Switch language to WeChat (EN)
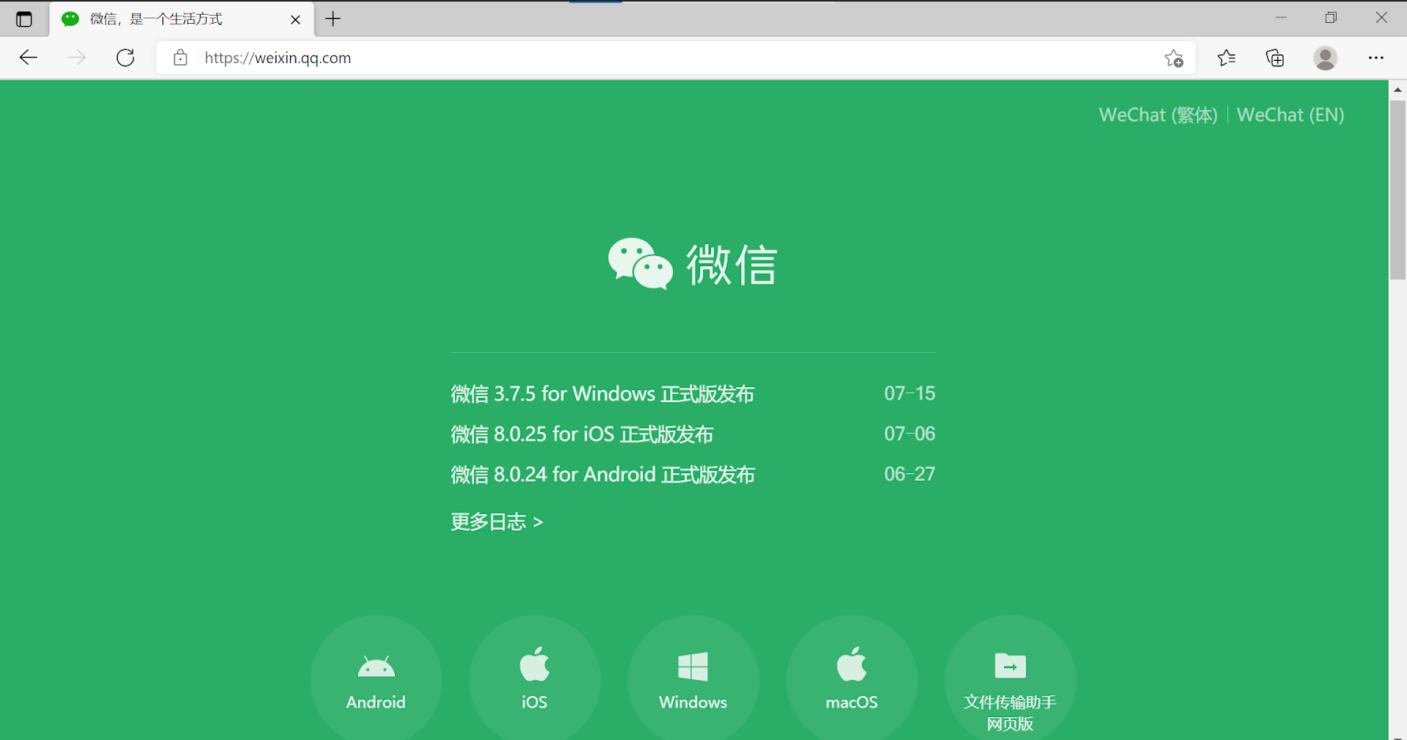 click(x=1290, y=114)
